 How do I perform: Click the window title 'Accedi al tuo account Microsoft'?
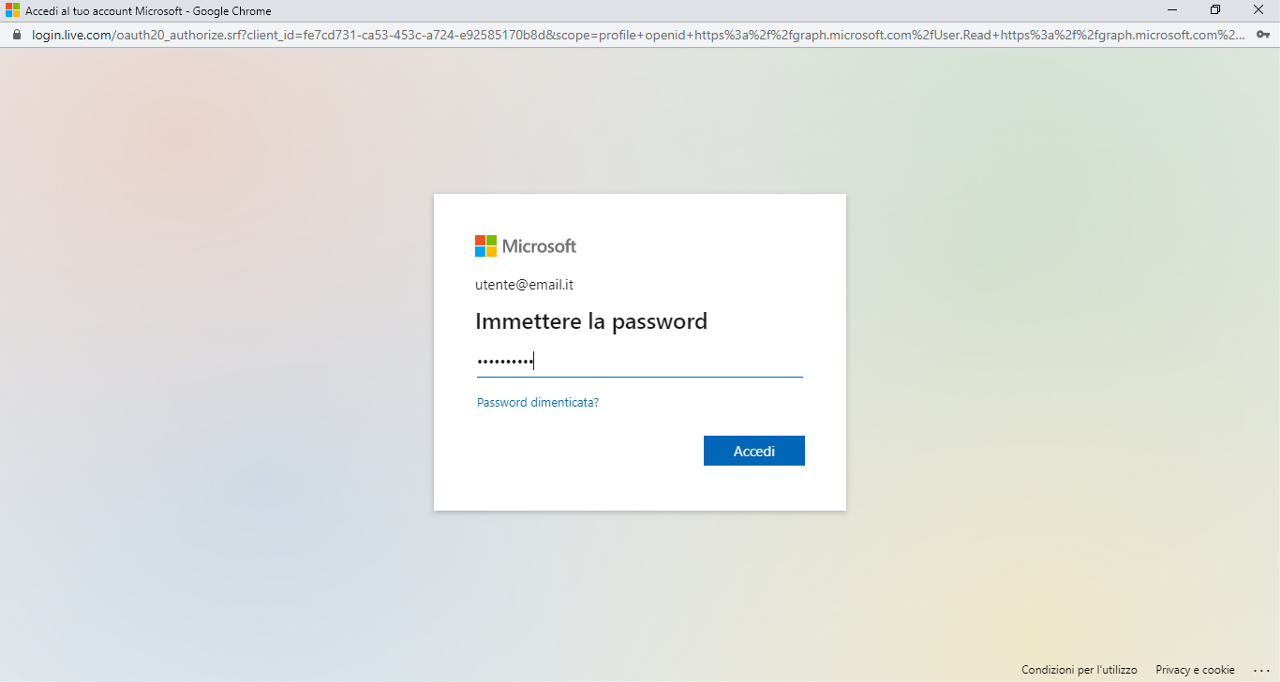click(x=148, y=11)
